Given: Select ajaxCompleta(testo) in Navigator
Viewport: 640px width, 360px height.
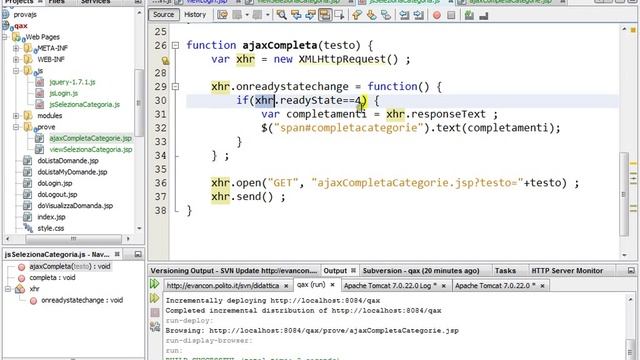Looking at the screenshot, I should point(70,267).
